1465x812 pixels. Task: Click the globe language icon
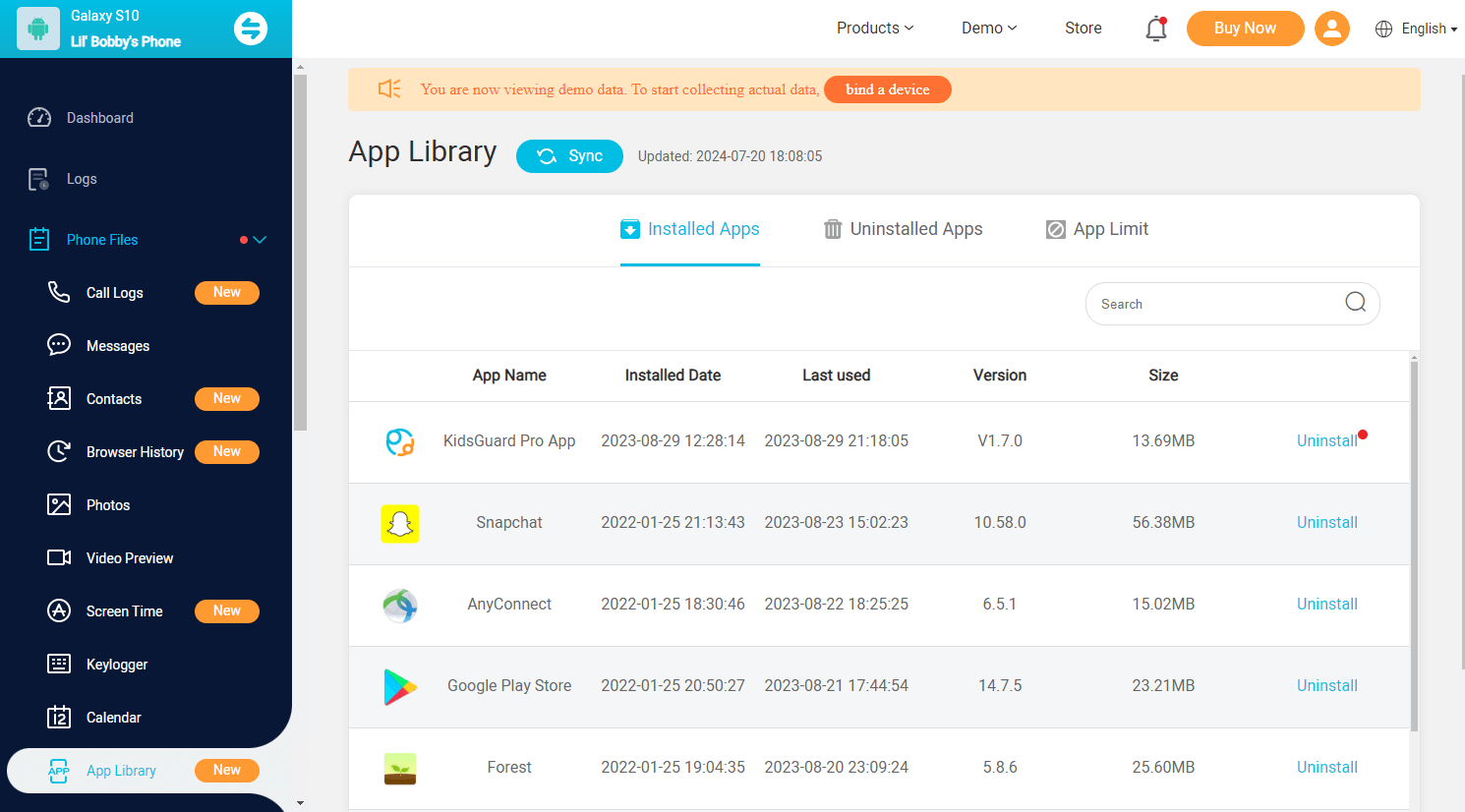coord(1384,29)
